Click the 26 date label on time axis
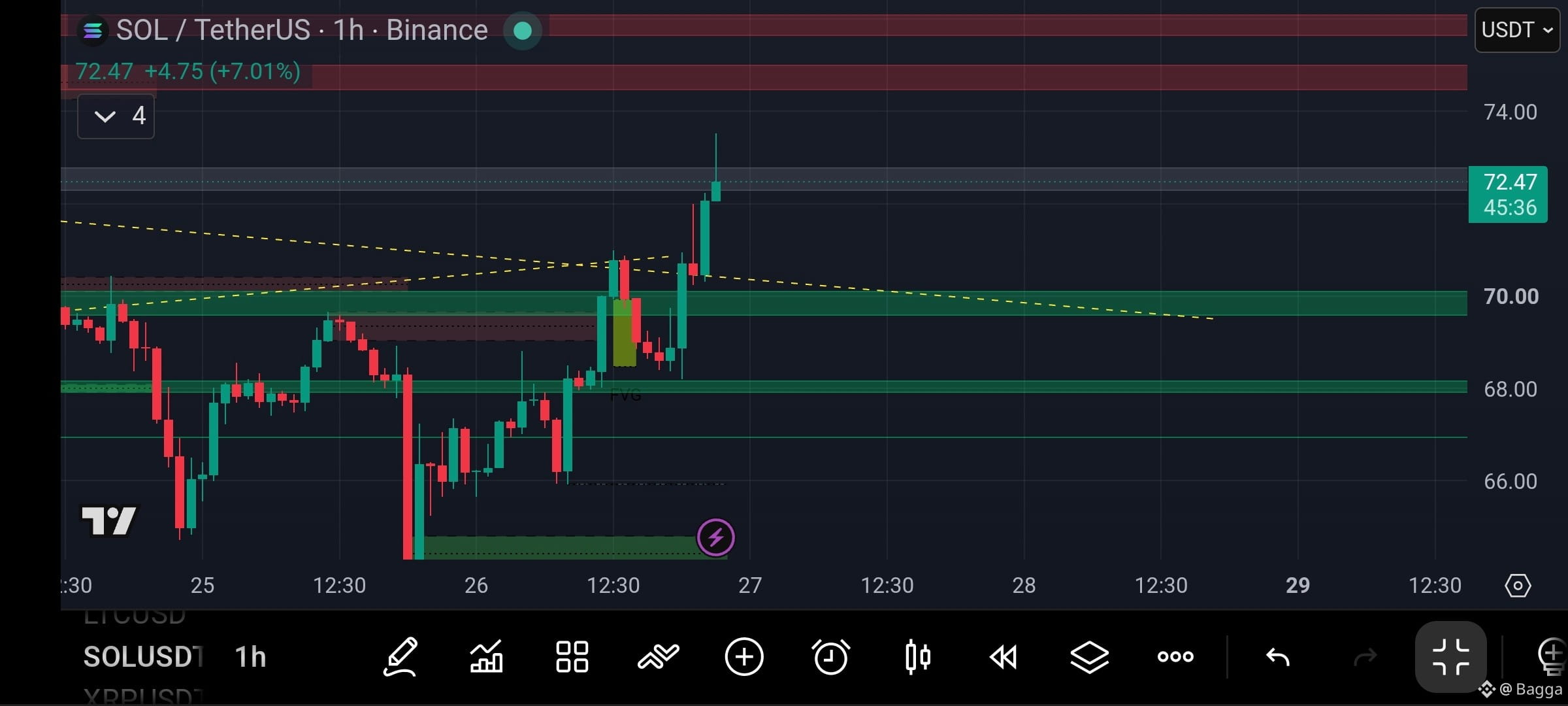Screen dimensions: 1568x706 [x=476, y=585]
